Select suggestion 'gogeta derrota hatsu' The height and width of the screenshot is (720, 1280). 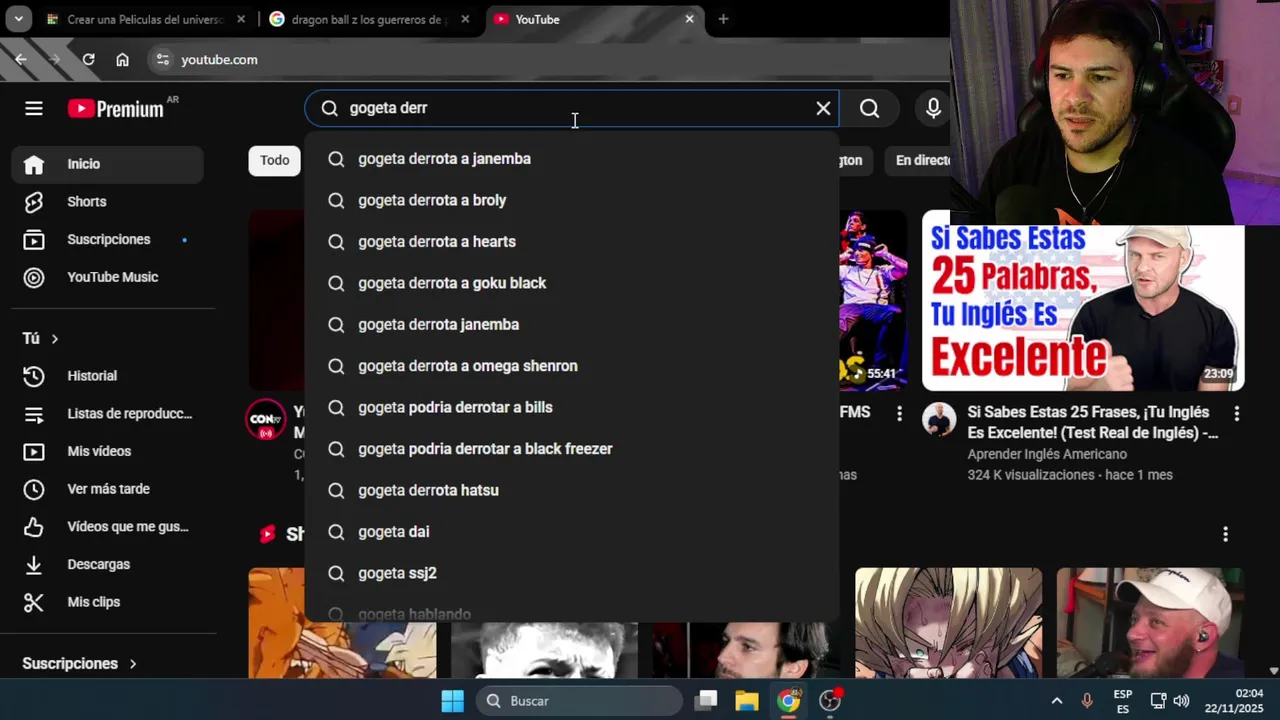click(x=572, y=491)
